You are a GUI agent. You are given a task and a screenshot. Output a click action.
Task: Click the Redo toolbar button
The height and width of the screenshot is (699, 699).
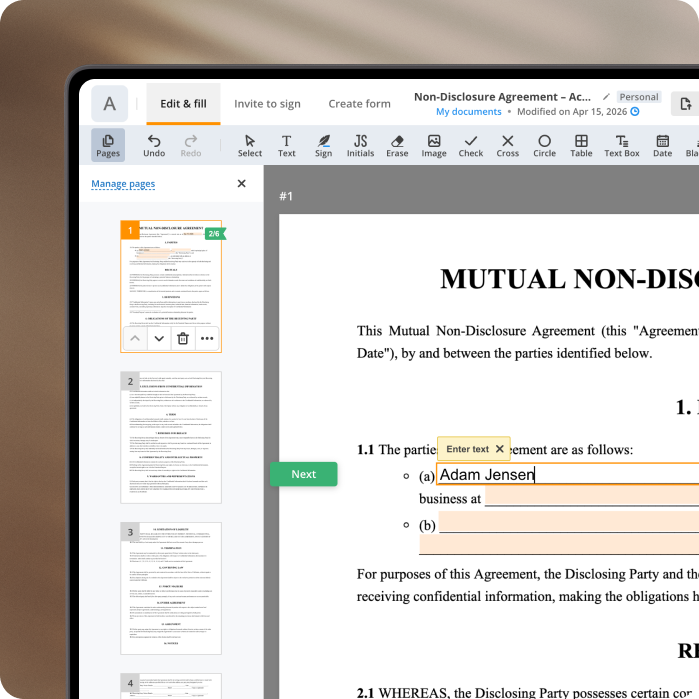(x=191, y=145)
